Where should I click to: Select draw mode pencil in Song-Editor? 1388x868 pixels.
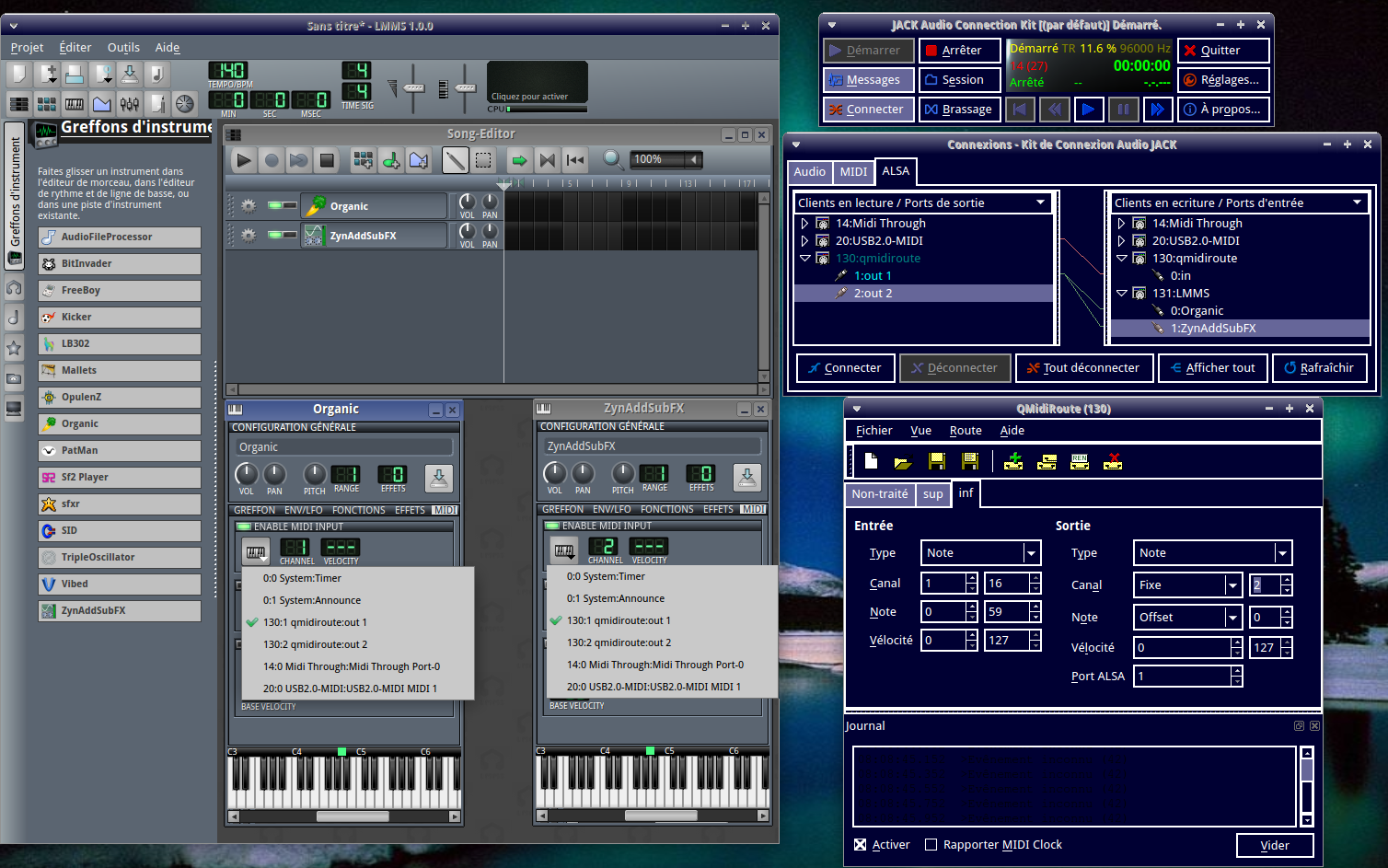455,160
